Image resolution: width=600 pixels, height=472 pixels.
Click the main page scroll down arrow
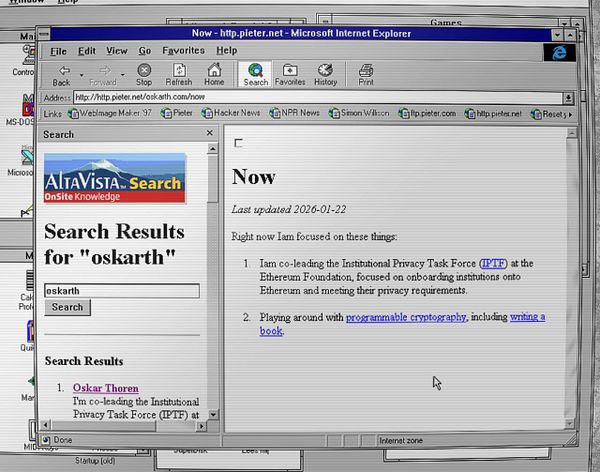click(x=569, y=423)
